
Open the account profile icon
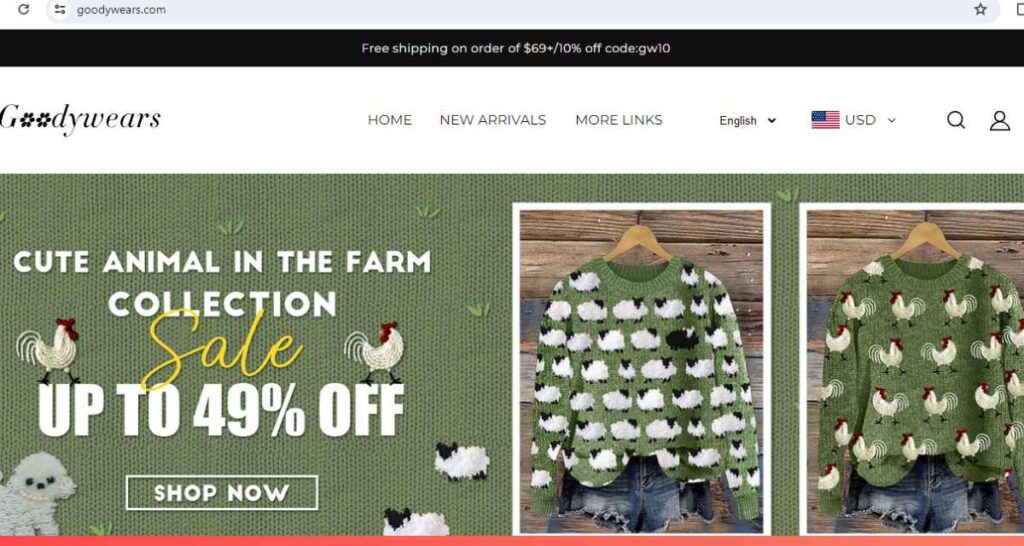(1000, 120)
